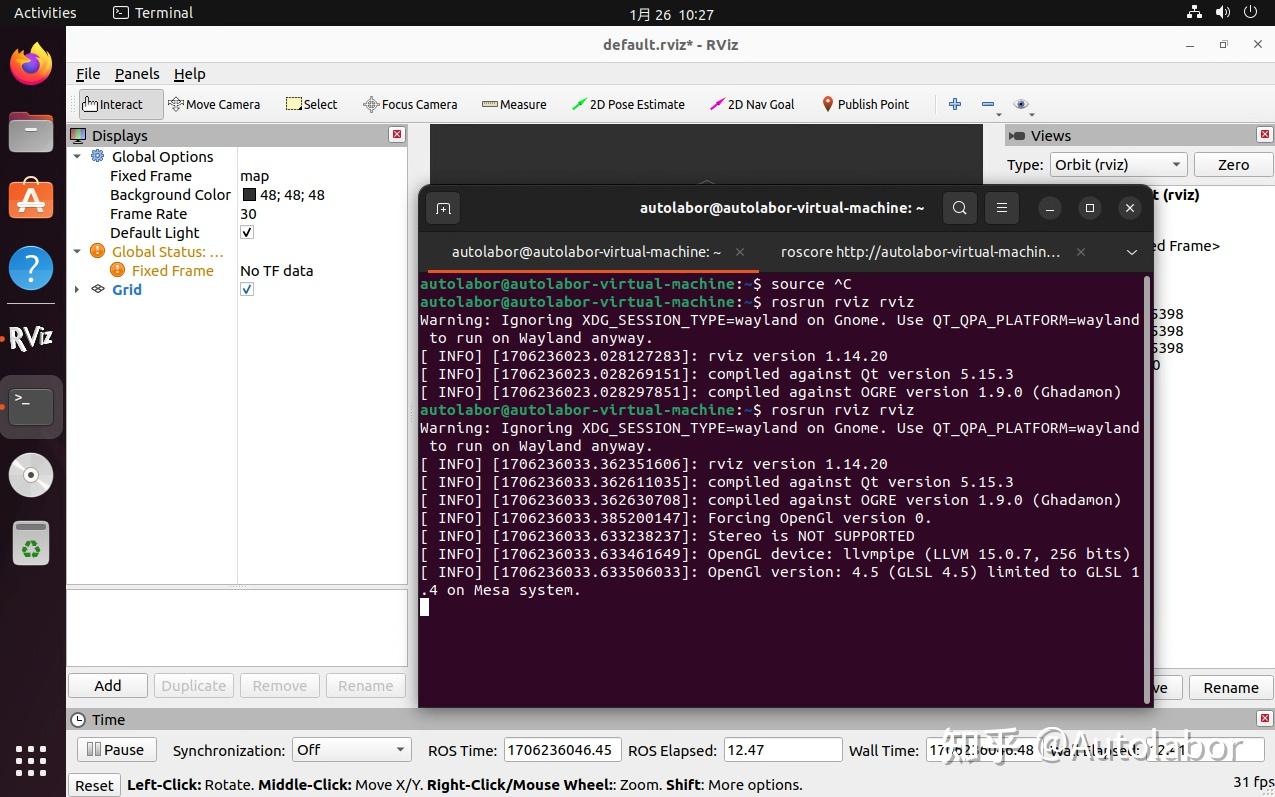Pause the Time playback
The image size is (1275, 797).
tap(115, 749)
